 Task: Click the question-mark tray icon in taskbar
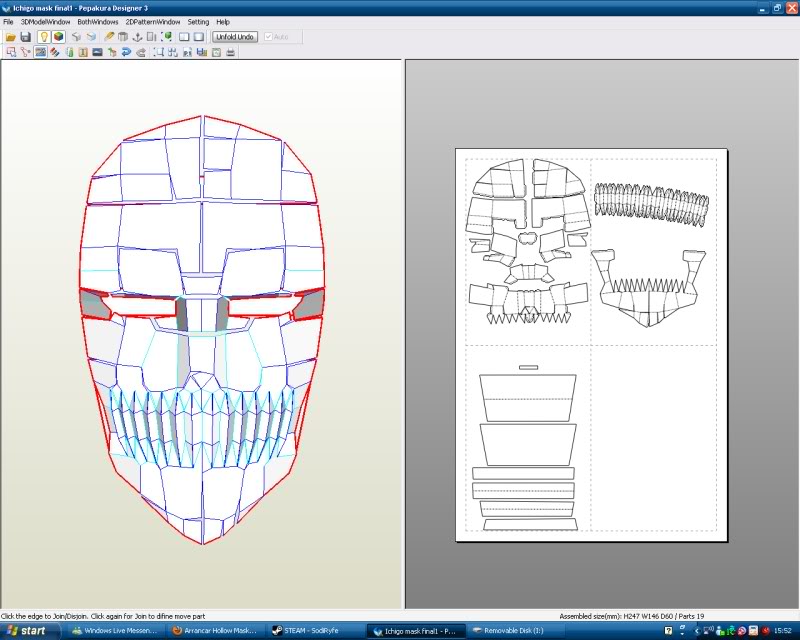[x=668, y=631]
